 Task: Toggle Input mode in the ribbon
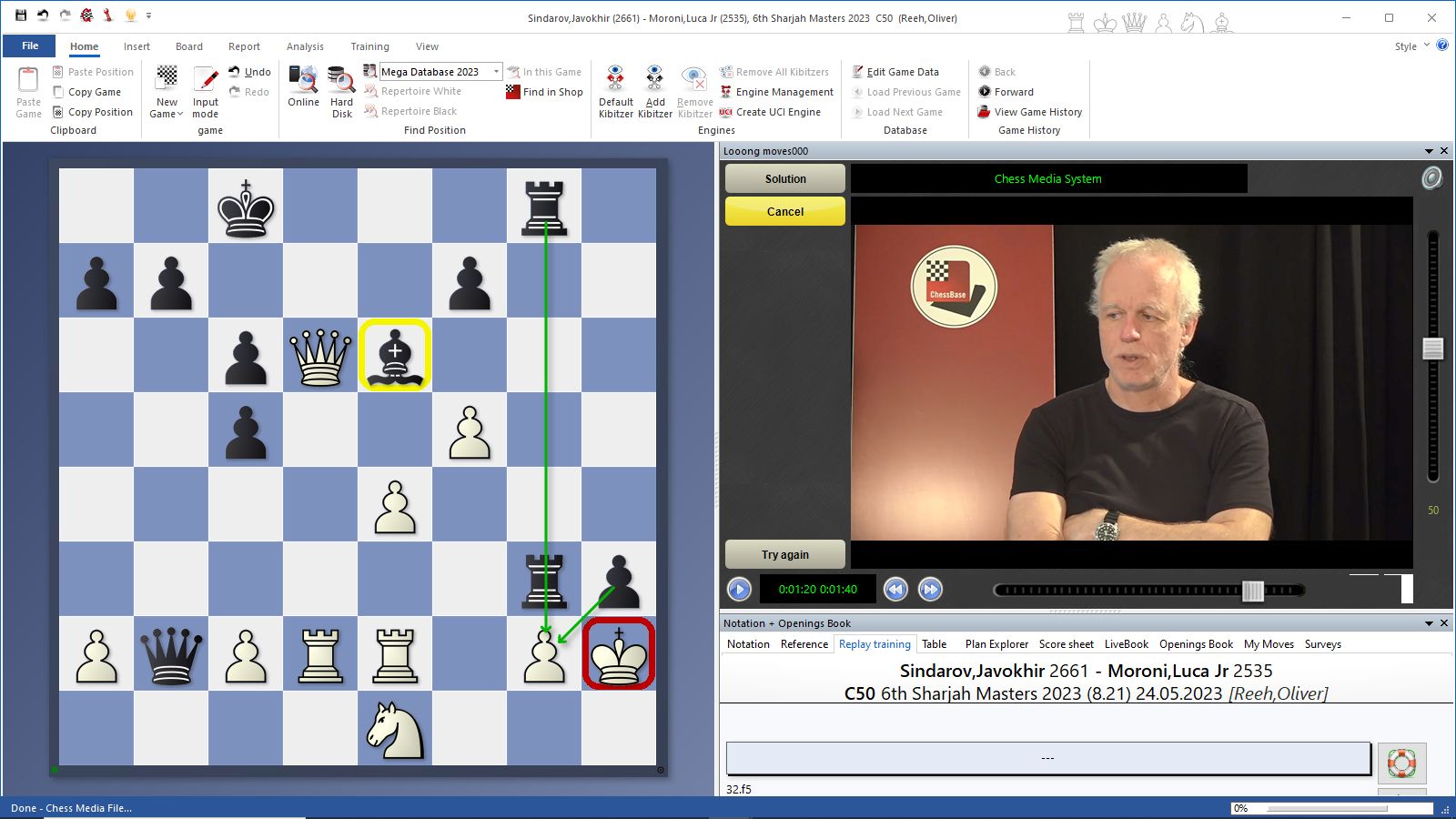click(x=206, y=80)
